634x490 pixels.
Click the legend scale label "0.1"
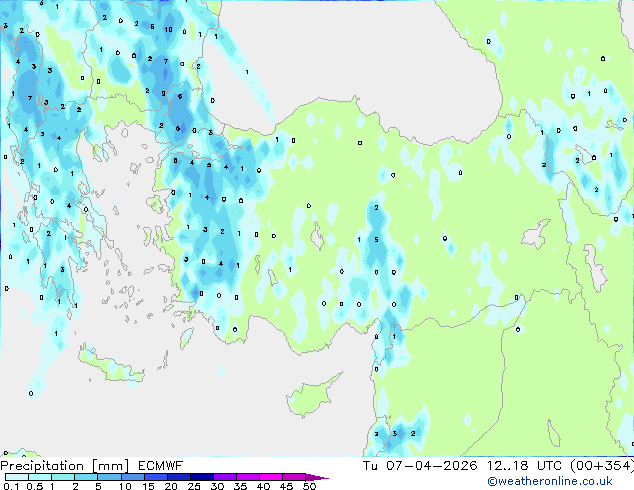pos(11,486)
